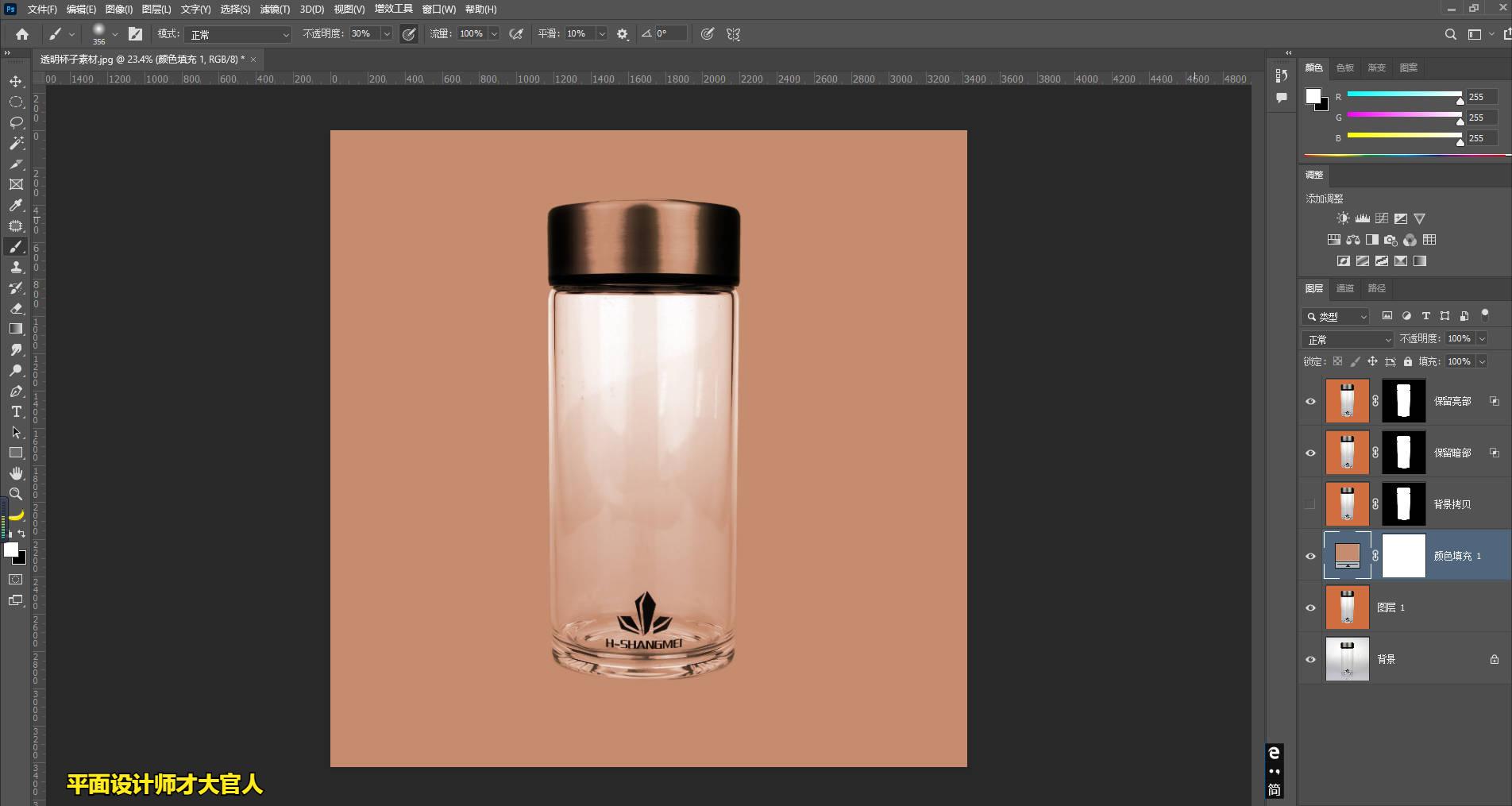
Task: Click the 颜色填充 1 layer thumbnail
Action: (1347, 556)
